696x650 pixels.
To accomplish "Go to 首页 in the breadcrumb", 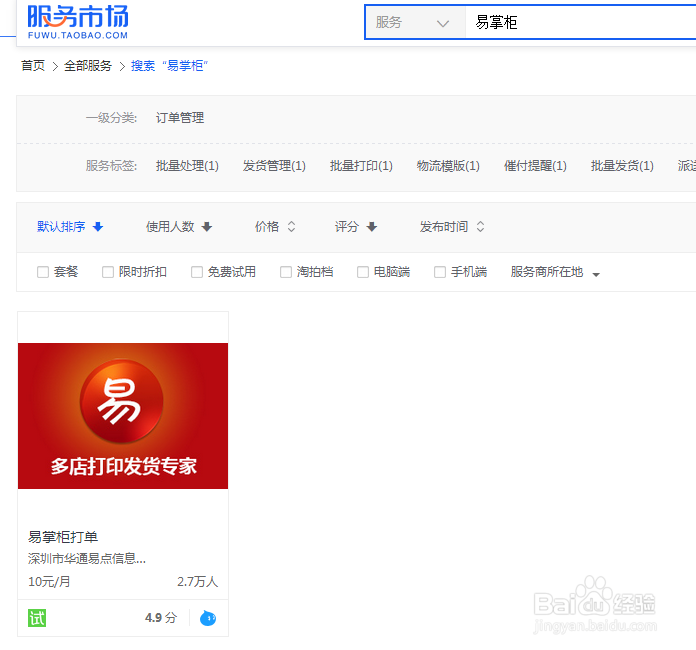I will [33, 66].
